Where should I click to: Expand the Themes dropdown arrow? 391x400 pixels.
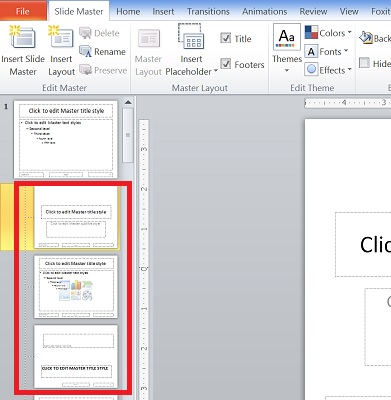point(287,71)
